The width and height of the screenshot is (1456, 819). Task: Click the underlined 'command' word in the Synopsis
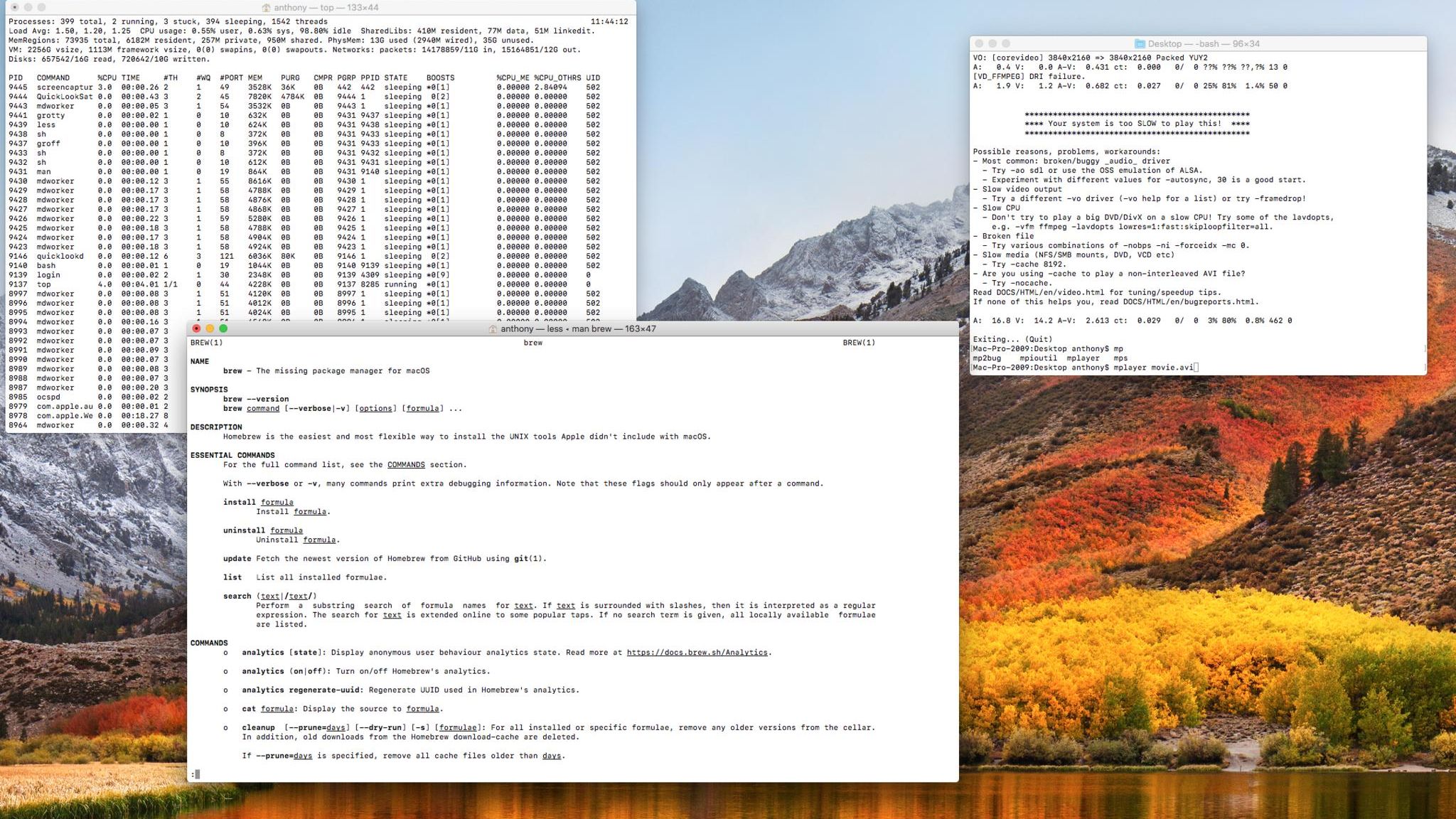263,409
